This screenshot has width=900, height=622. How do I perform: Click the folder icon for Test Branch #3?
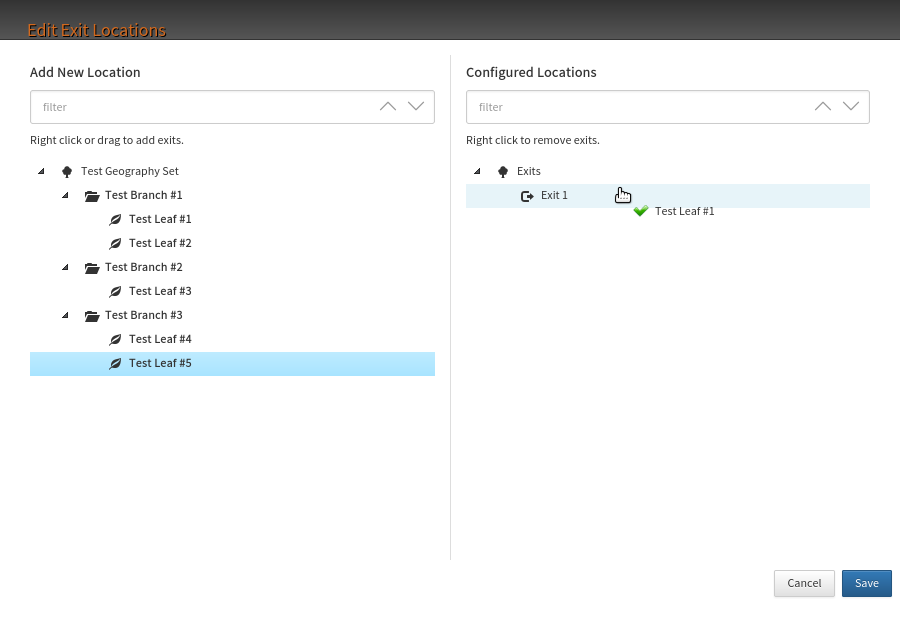point(92,315)
